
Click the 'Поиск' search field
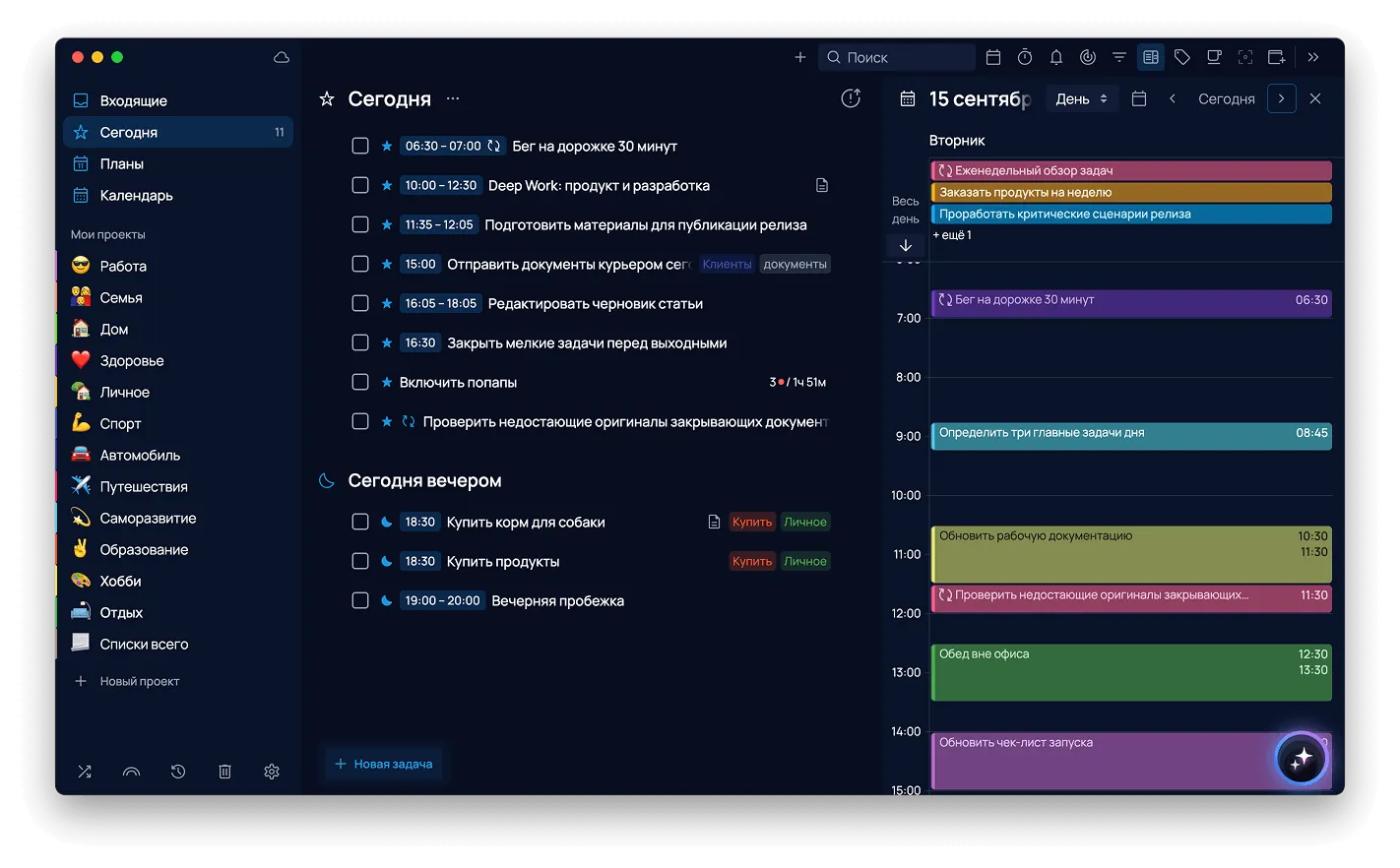point(898,57)
